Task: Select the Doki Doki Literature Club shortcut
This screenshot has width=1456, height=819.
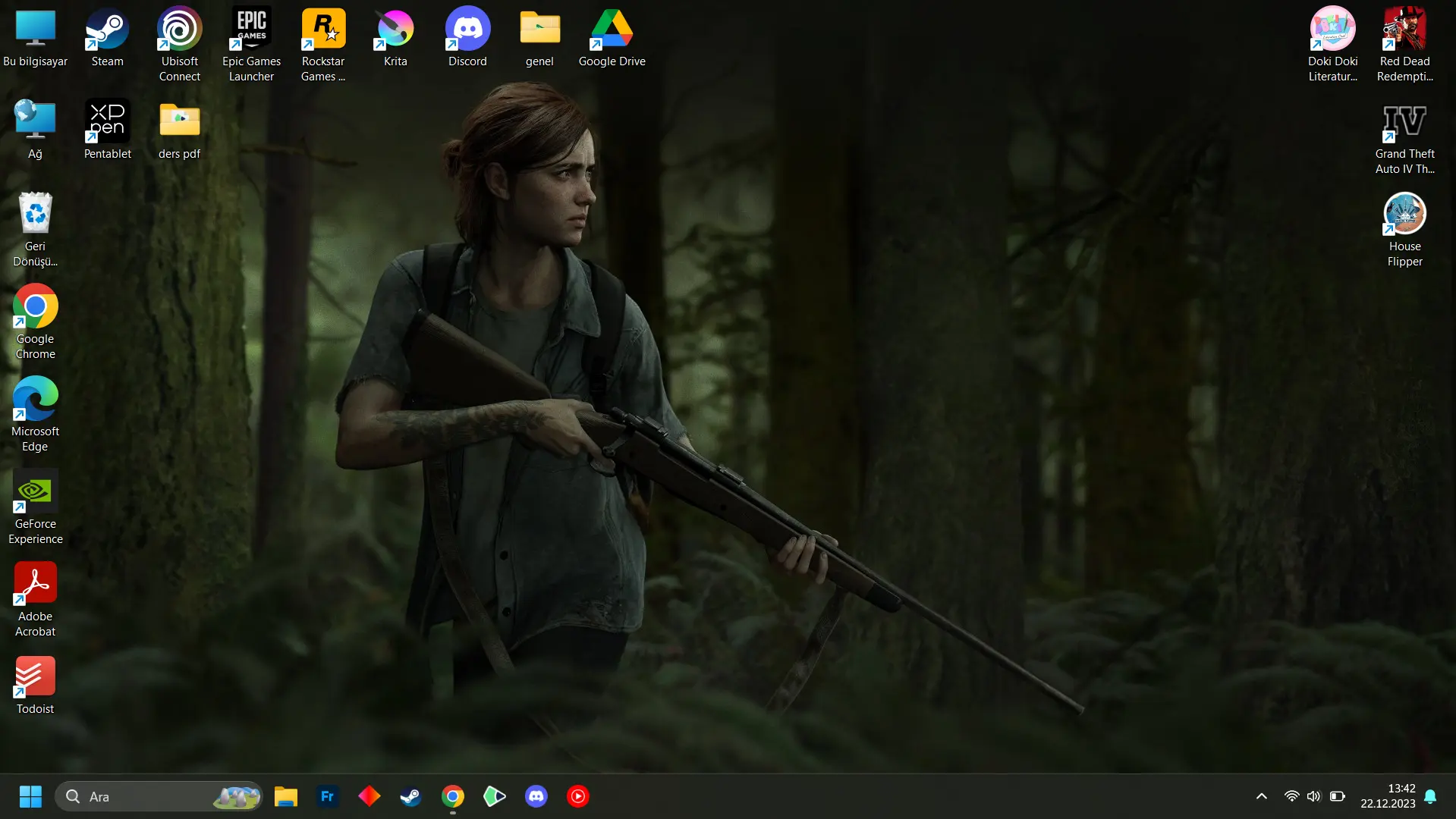Action: point(1333,45)
